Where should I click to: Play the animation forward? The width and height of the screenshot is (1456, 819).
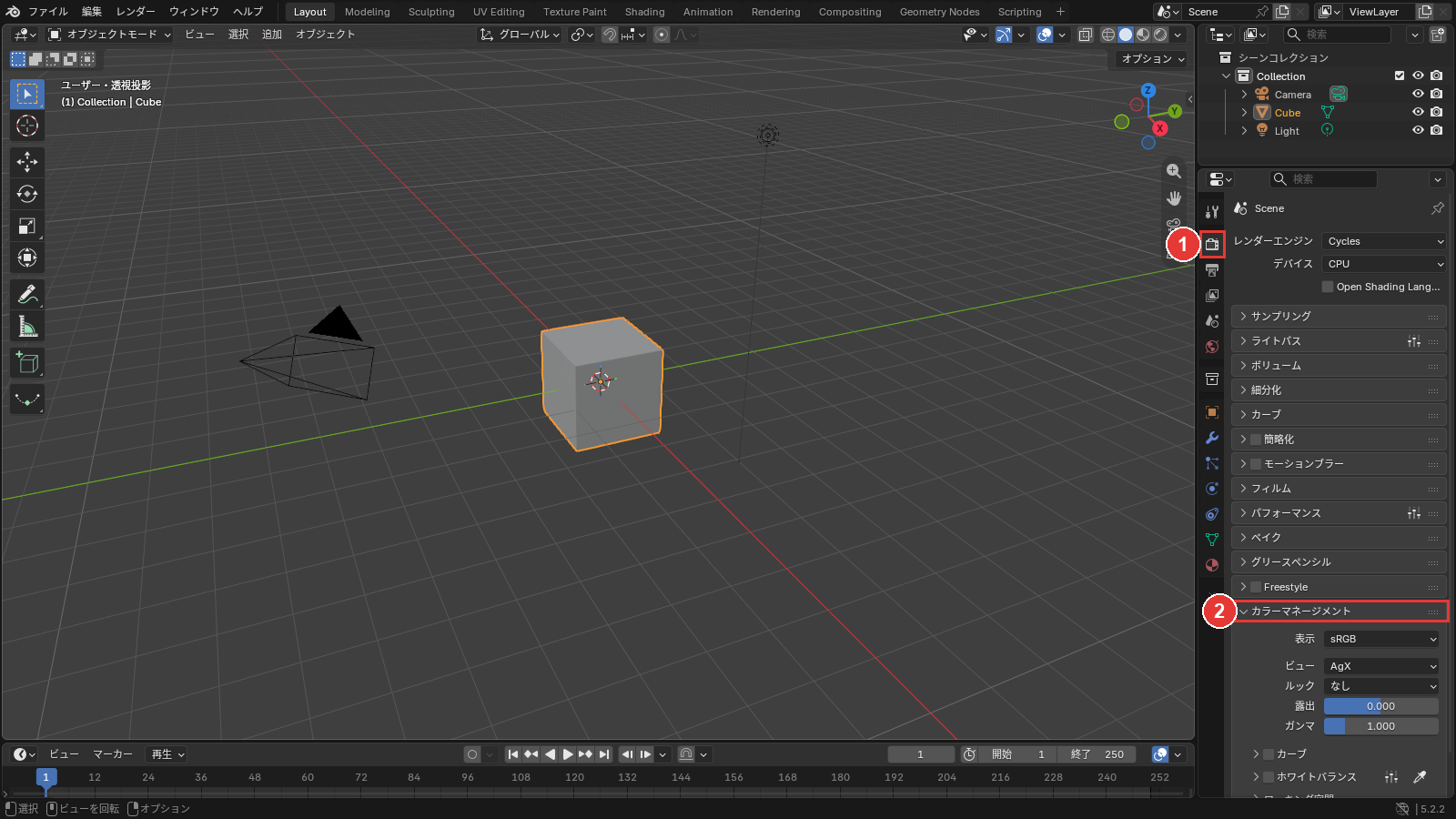[x=568, y=754]
